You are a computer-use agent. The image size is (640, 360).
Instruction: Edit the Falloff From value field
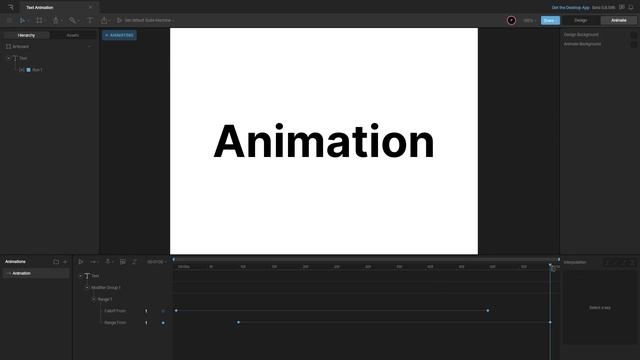click(x=146, y=311)
